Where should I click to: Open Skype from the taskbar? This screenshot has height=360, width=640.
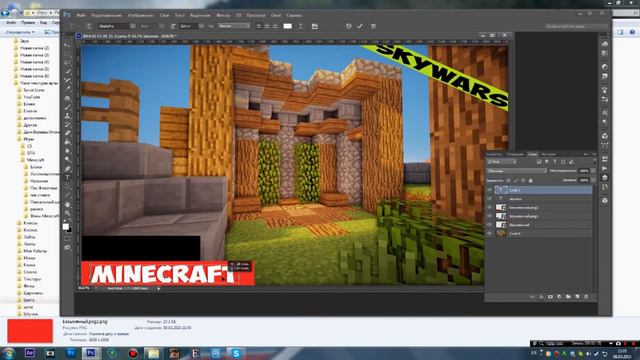pos(236,353)
